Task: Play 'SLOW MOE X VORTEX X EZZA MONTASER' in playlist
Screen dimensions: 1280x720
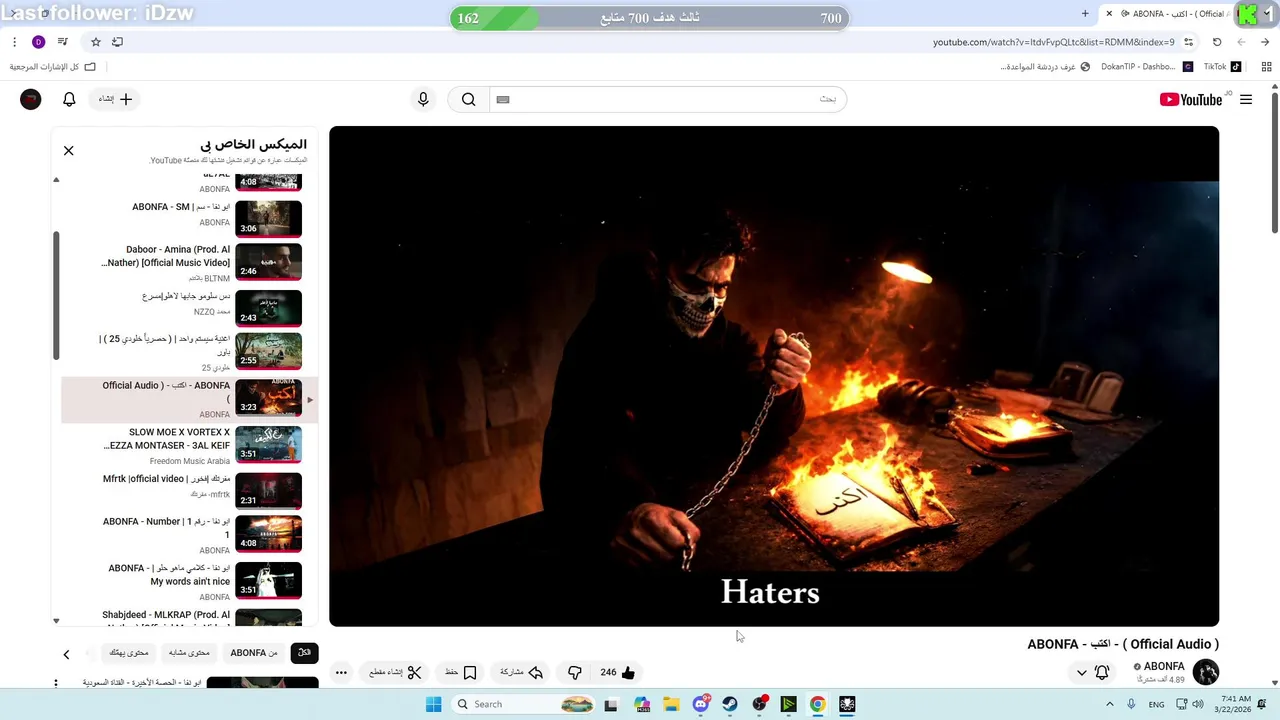Action: (x=190, y=446)
